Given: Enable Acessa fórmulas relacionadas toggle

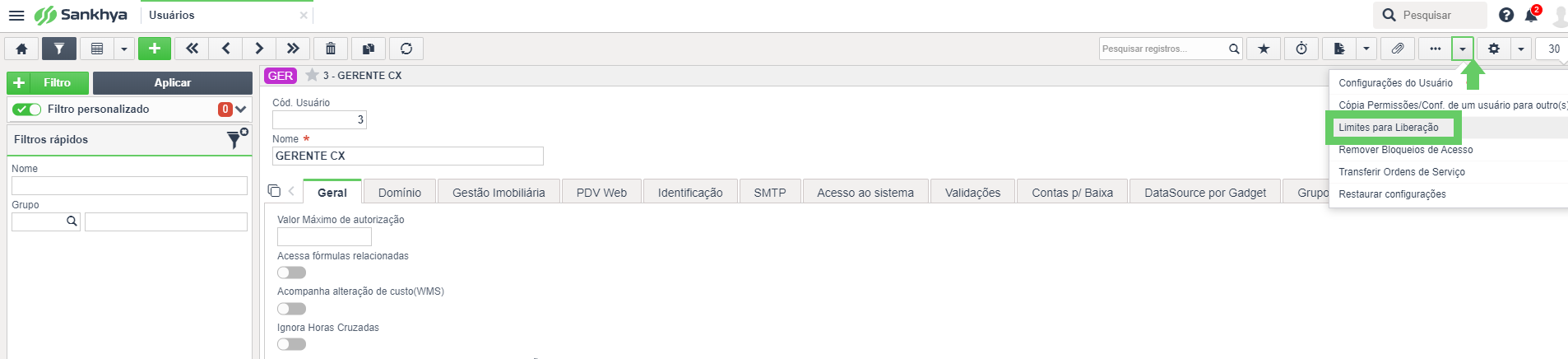Looking at the screenshot, I should tap(291, 273).
